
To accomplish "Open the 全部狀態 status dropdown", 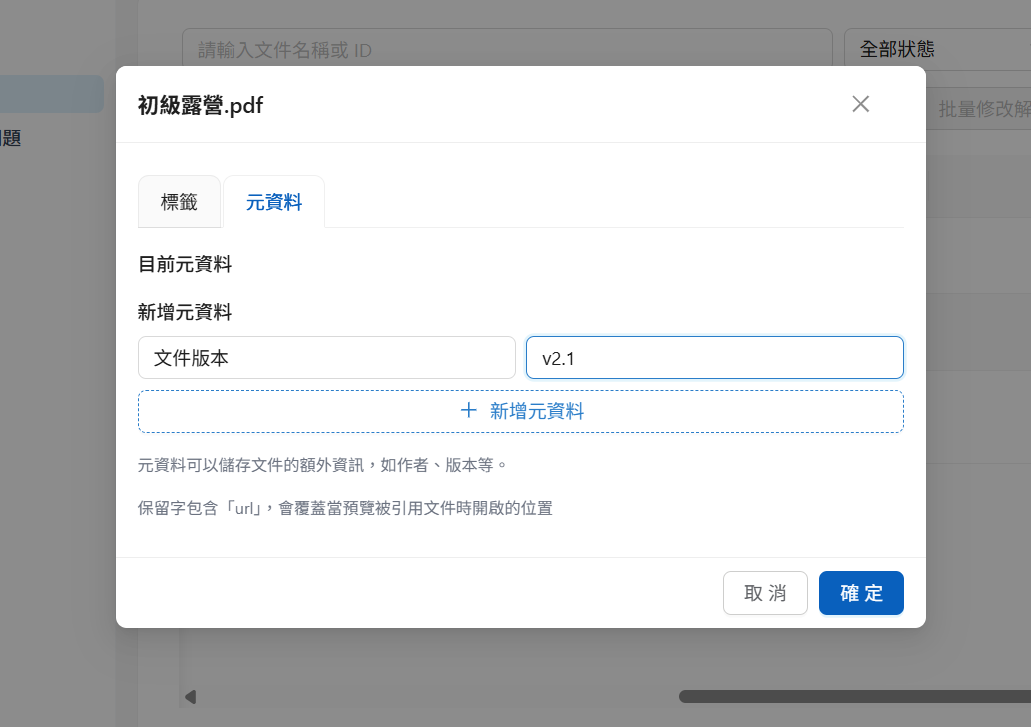I will [x=935, y=49].
